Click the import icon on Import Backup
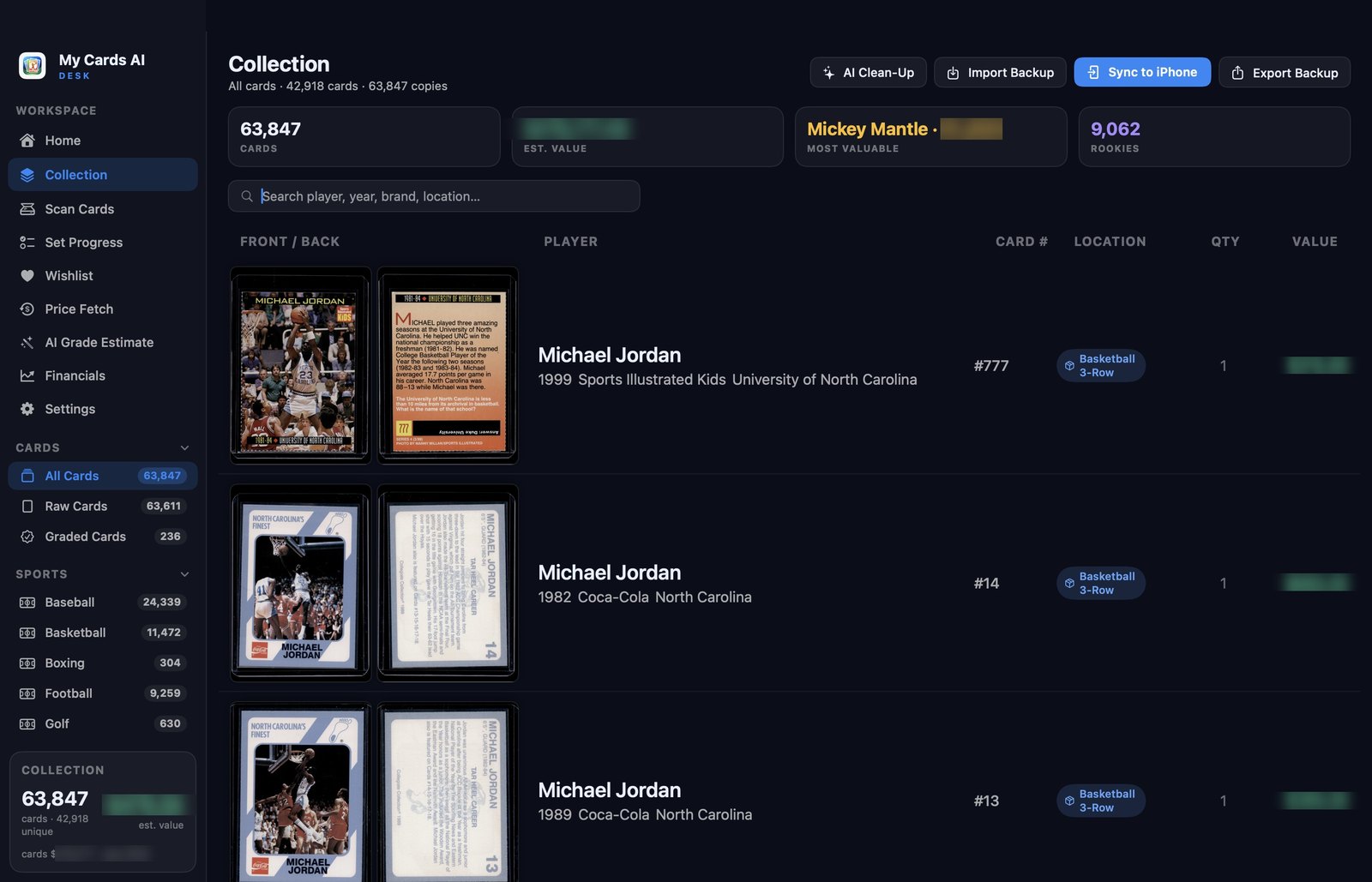Image resolution: width=1372 pixels, height=882 pixels. pyautogui.click(x=953, y=73)
